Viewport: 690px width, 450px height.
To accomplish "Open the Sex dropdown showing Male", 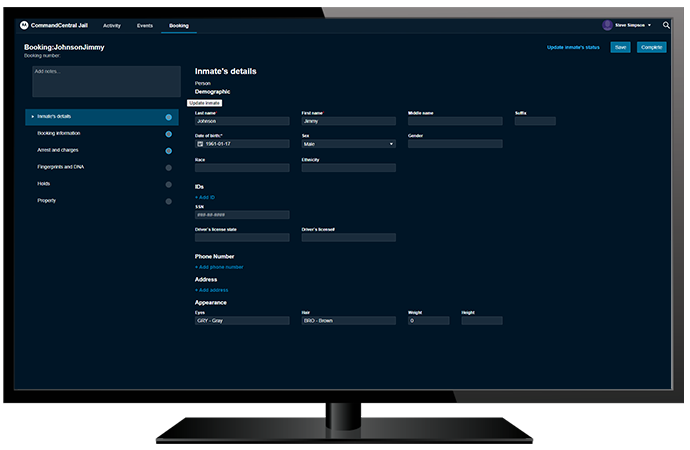I will [x=348, y=144].
